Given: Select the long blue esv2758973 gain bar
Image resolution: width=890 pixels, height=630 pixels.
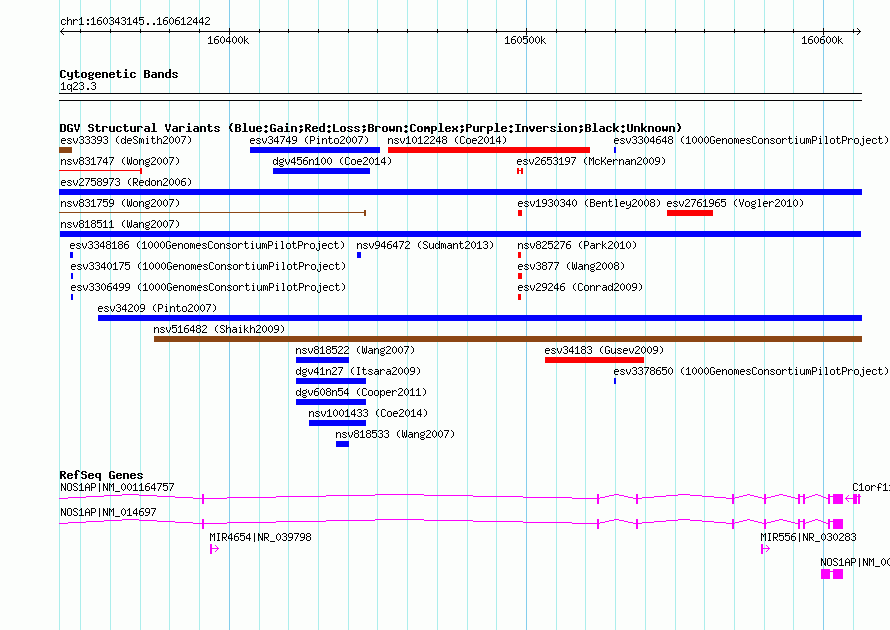Looking at the screenshot, I should pyautogui.click(x=461, y=192).
